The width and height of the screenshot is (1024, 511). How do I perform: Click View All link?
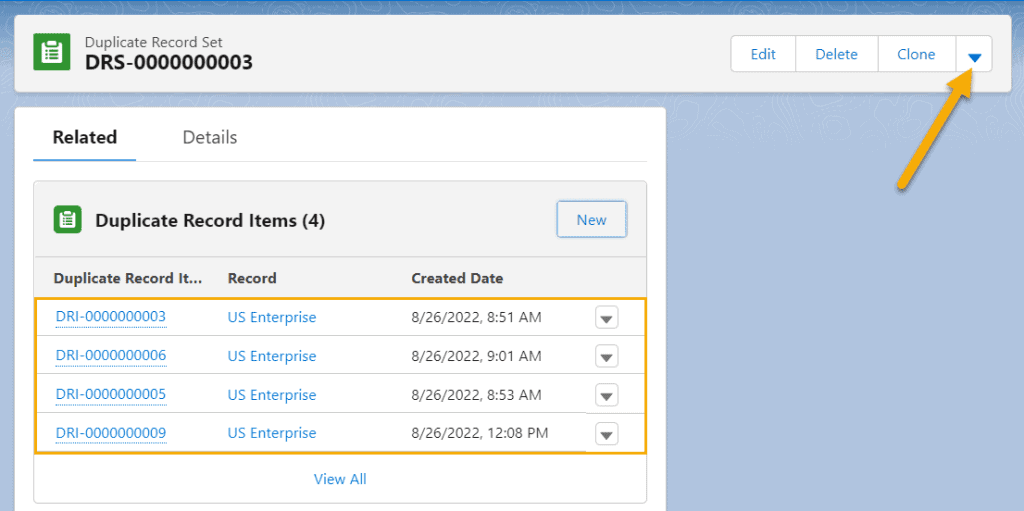[x=340, y=479]
